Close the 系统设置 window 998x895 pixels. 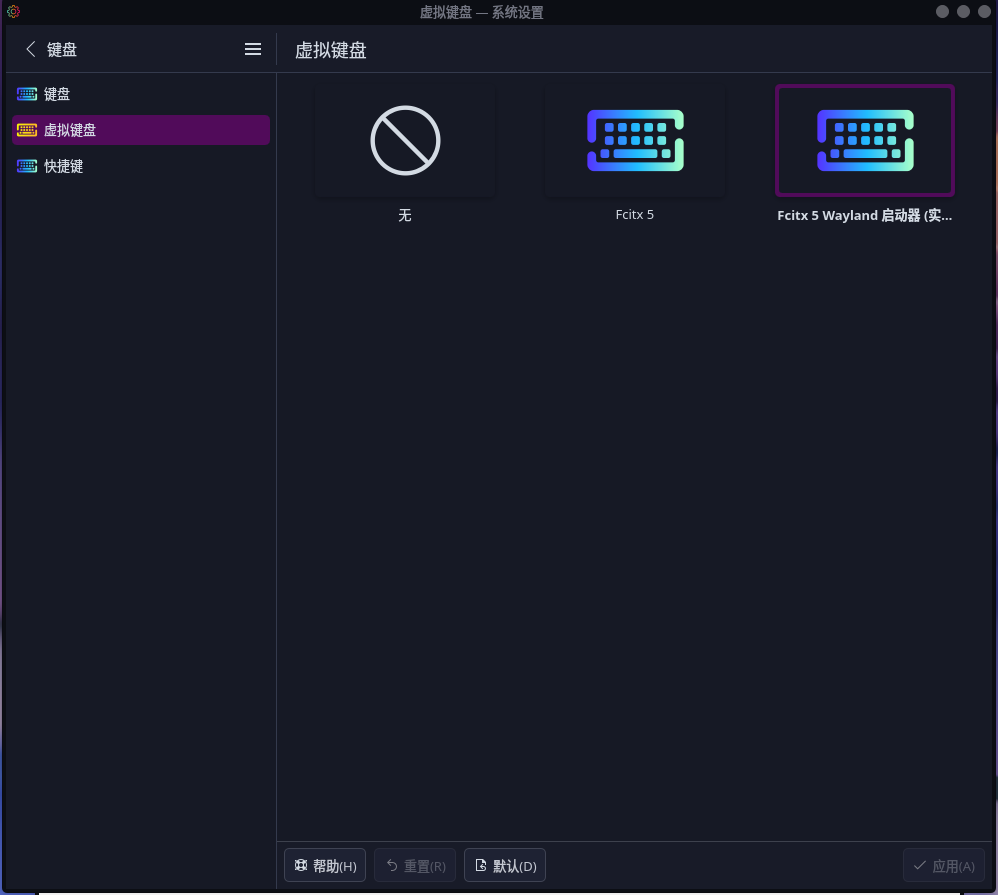pos(985,12)
